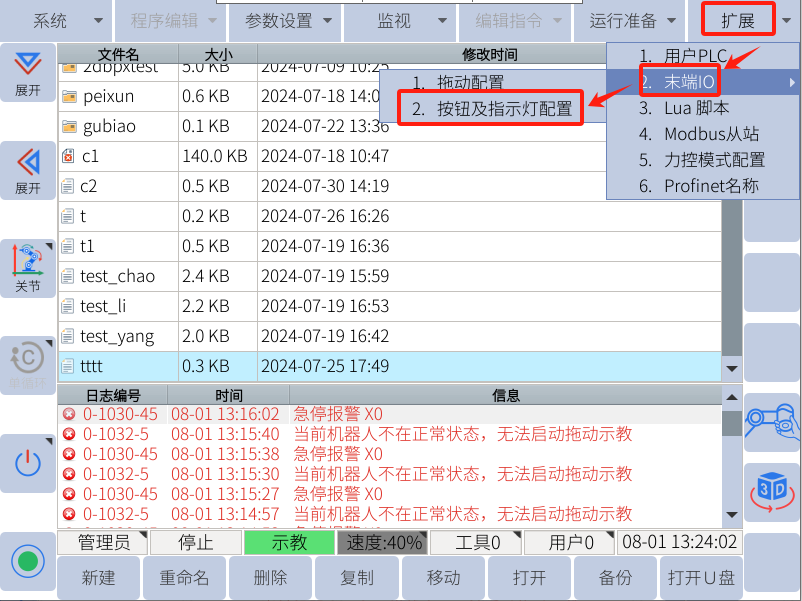Toggle the green 示教 mode indicator
The width and height of the screenshot is (802, 601).
tap(289, 543)
